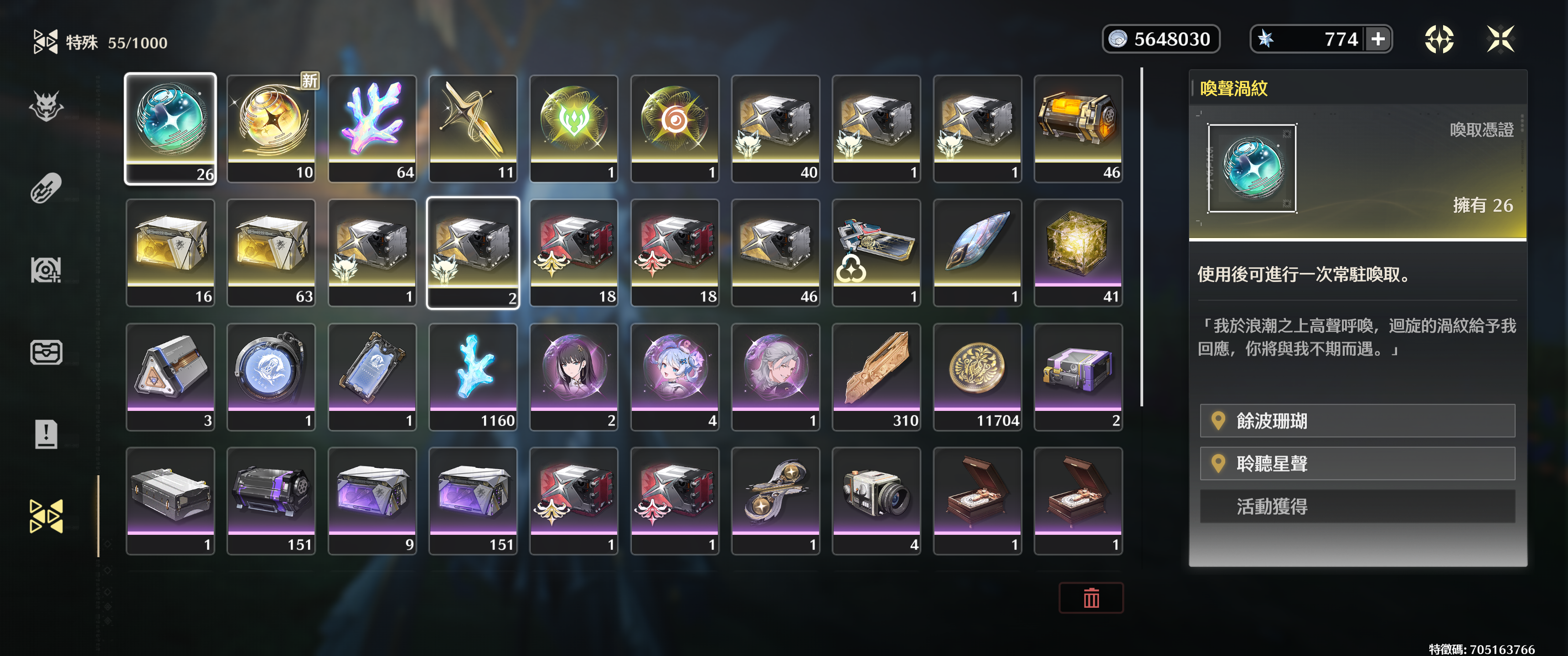Click the 活動獲得 source entry
Screen dimensions: 1568x656
pos(1357,506)
